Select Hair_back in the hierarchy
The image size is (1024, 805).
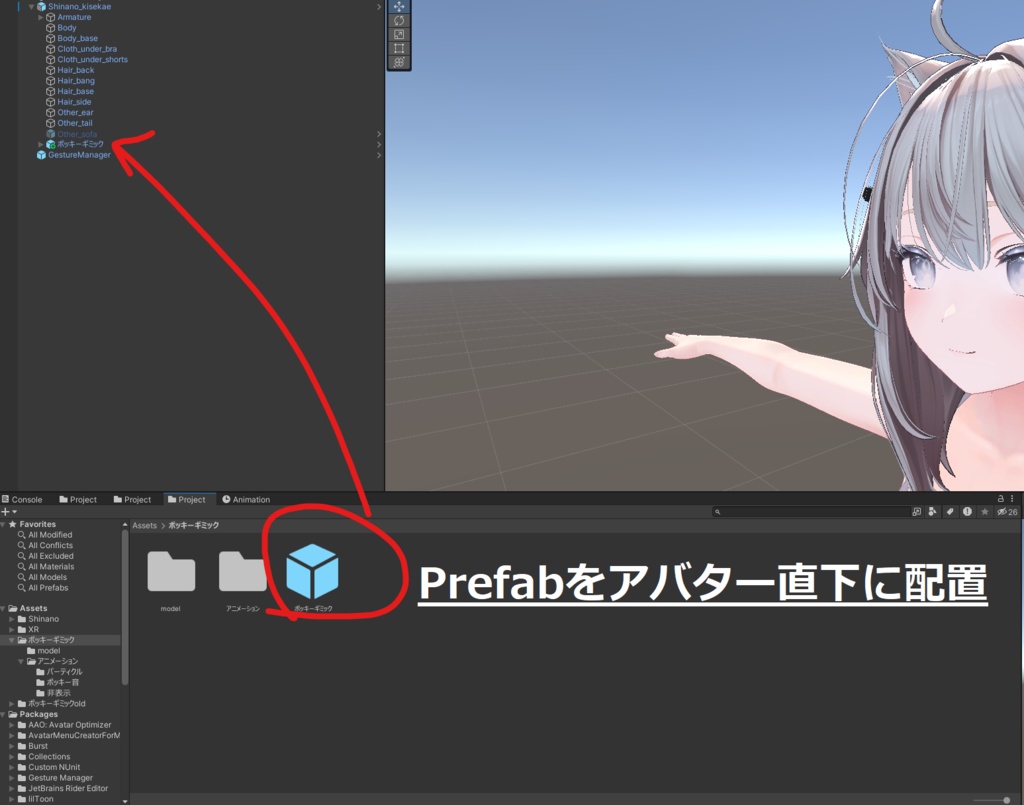point(76,71)
